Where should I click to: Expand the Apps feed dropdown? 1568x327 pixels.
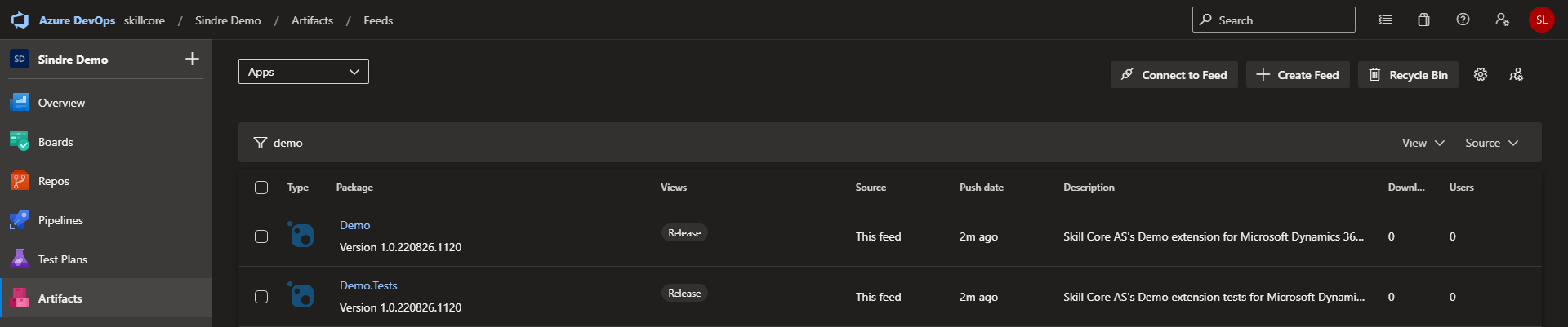[303, 72]
